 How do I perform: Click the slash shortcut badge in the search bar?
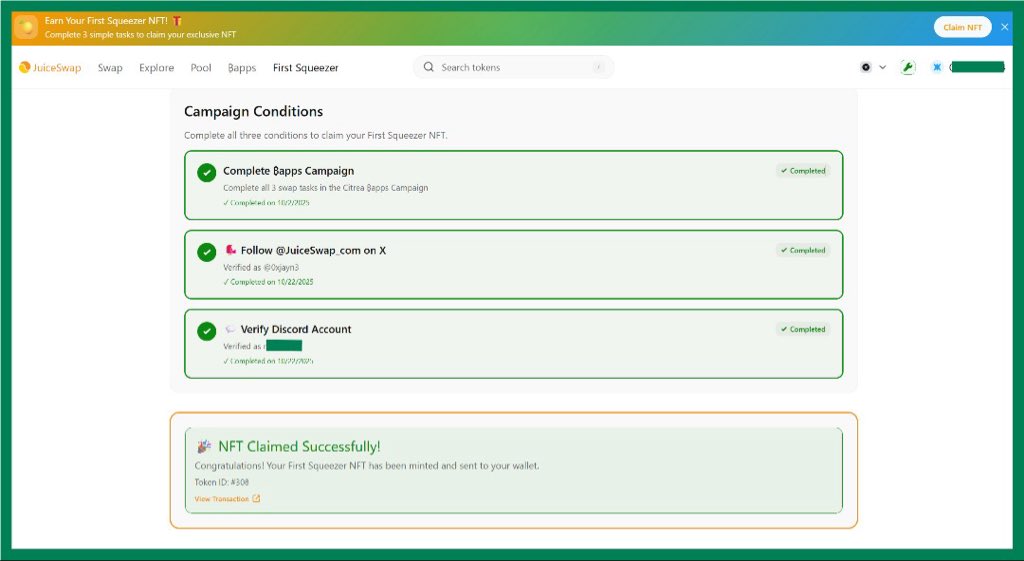coord(598,67)
